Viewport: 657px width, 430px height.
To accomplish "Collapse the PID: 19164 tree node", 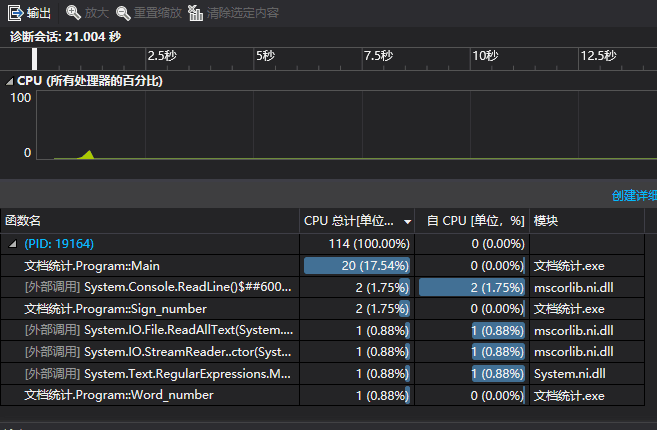I will 13,244.
